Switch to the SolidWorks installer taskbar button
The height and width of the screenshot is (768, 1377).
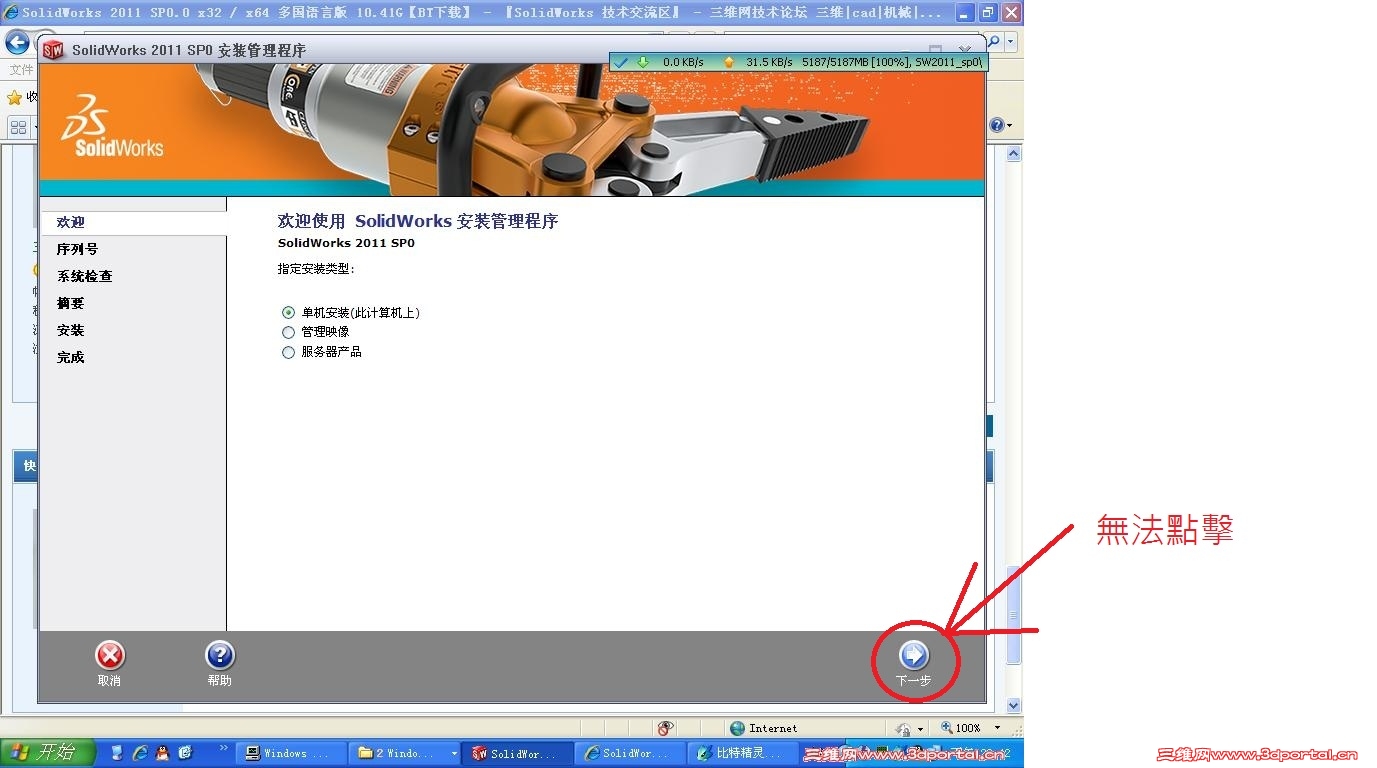(517, 753)
